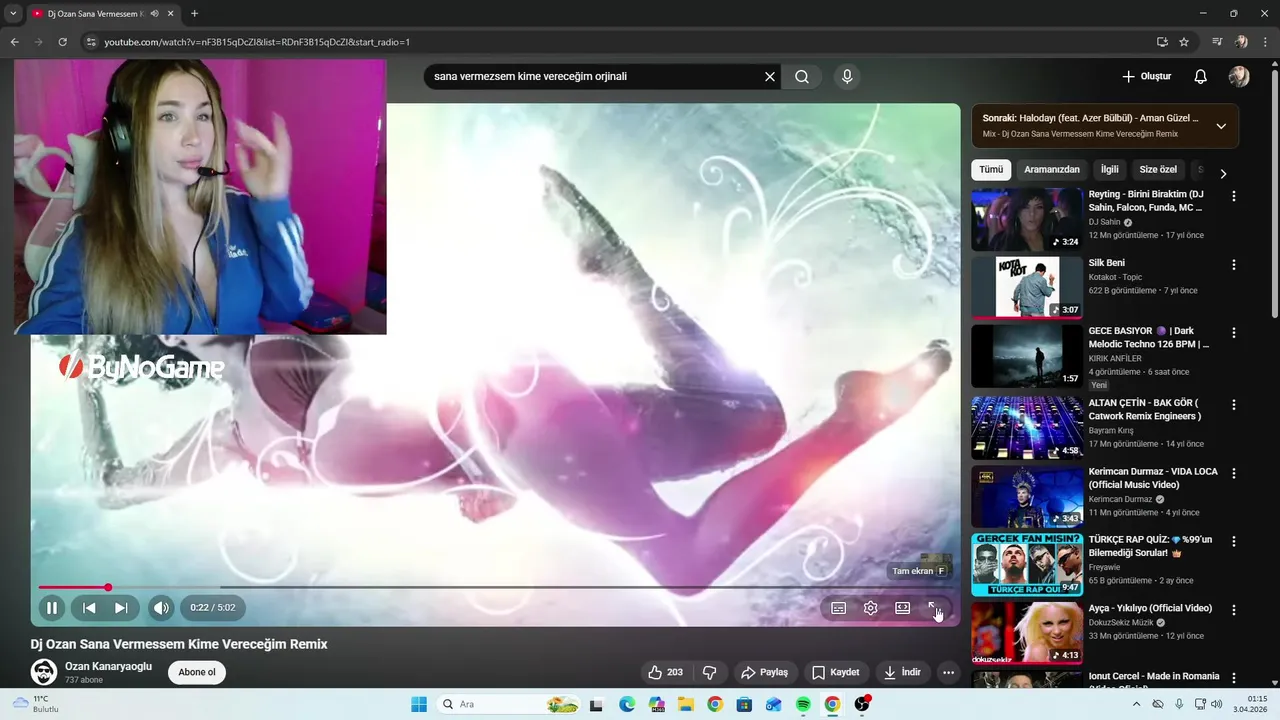Screen dimensions: 1280x720
Task: Open Microsoft Edge from the taskbar
Action: coord(627,704)
